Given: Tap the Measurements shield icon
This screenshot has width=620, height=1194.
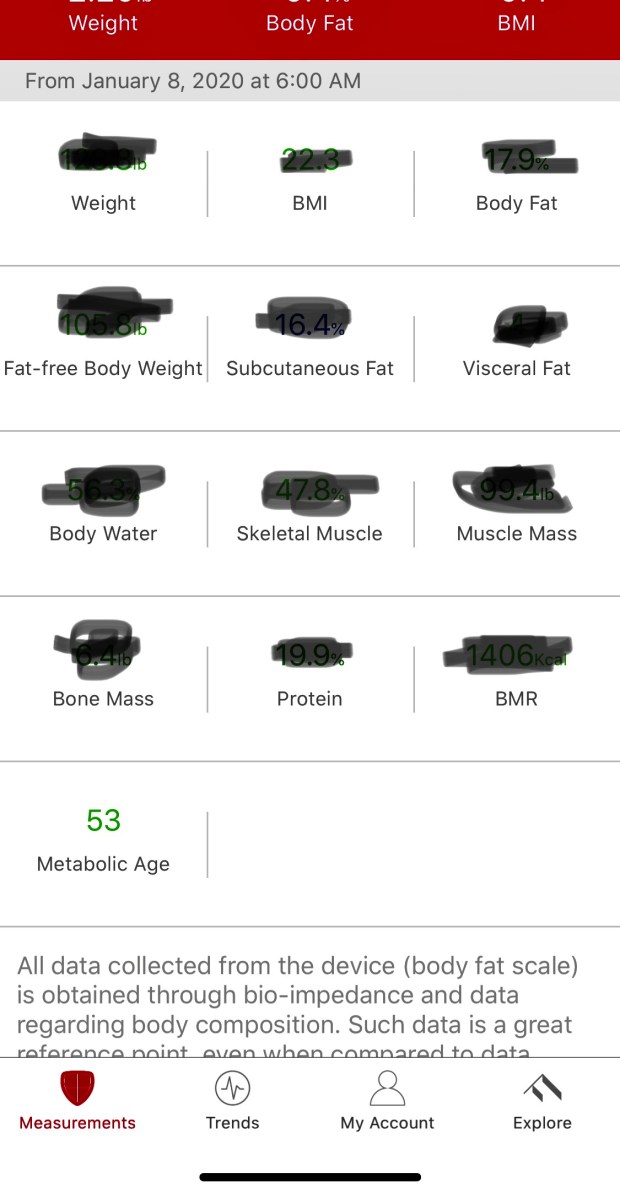Looking at the screenshot, I should [77, 1087].
